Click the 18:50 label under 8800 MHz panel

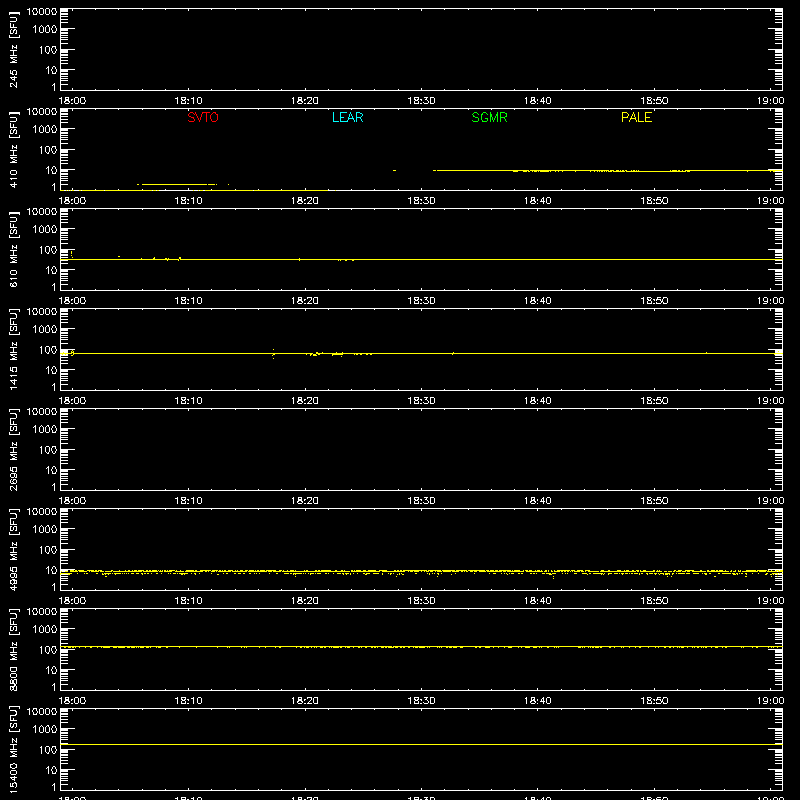pyautogui.click(x=654, y=701)
